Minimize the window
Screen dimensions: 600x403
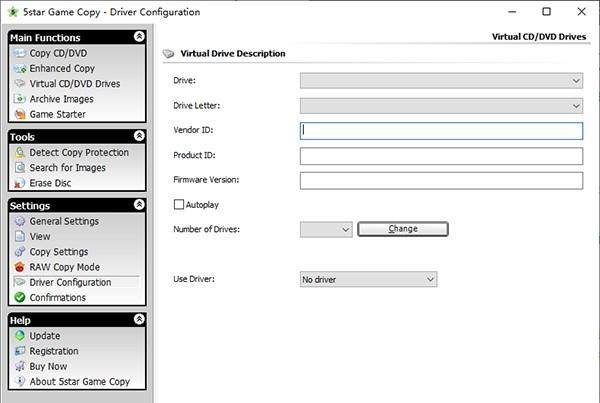(512, 12)
